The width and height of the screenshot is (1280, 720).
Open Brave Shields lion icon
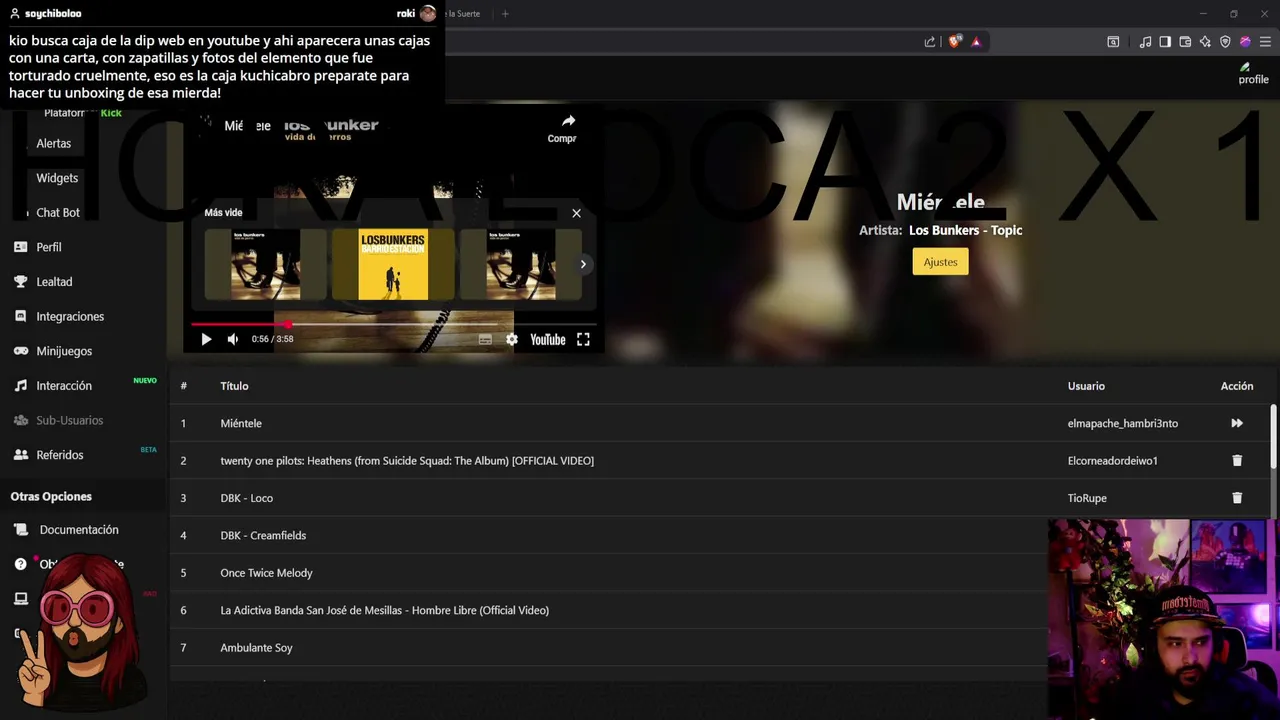955,42
